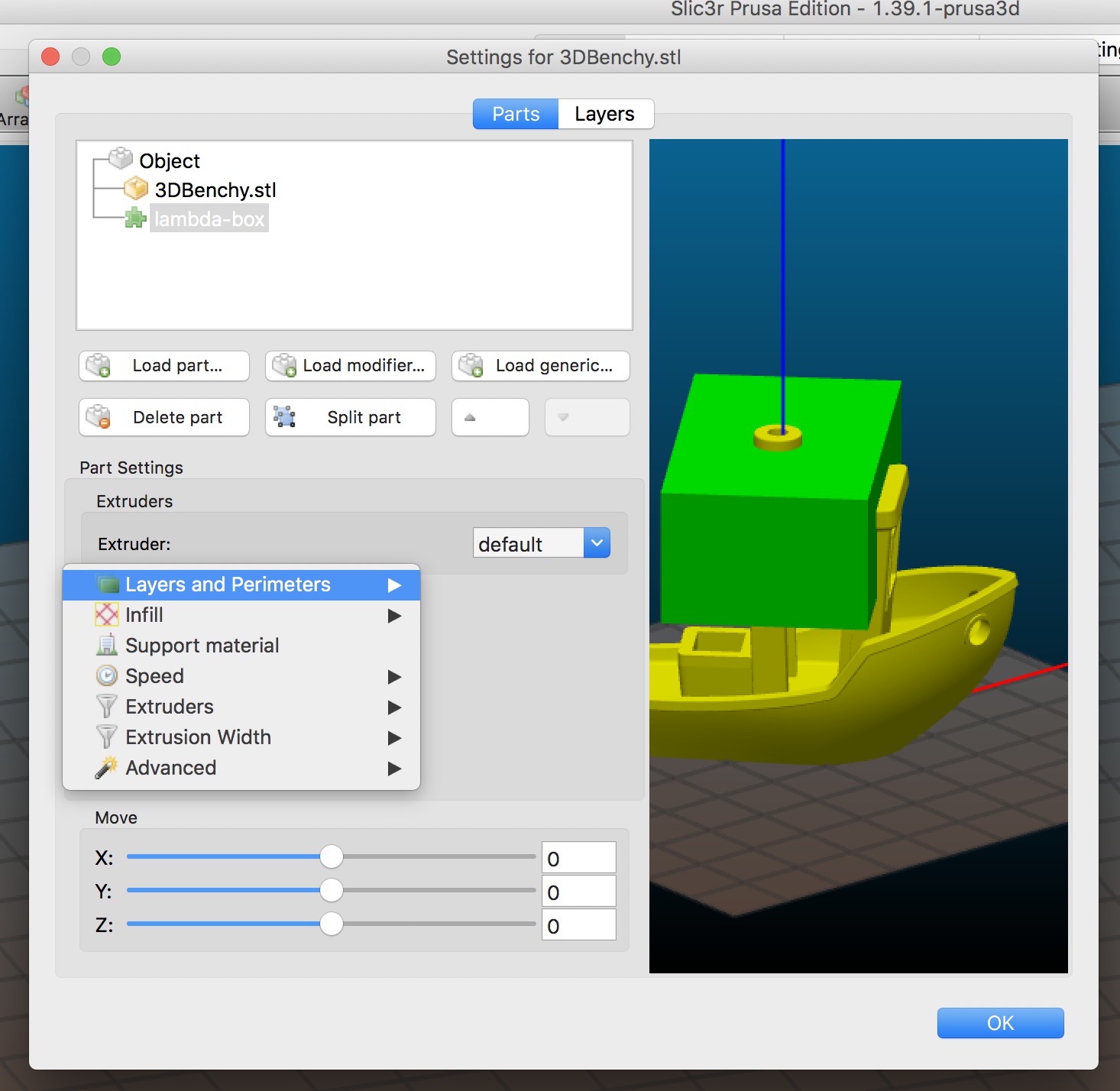Confirm settings with the OK button
1120x1091 pixels.
(1001, 1023)
